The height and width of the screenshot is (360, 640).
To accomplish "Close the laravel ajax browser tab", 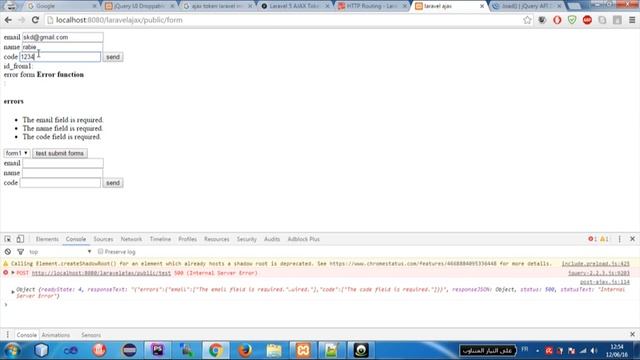I will tap(482, 6).
